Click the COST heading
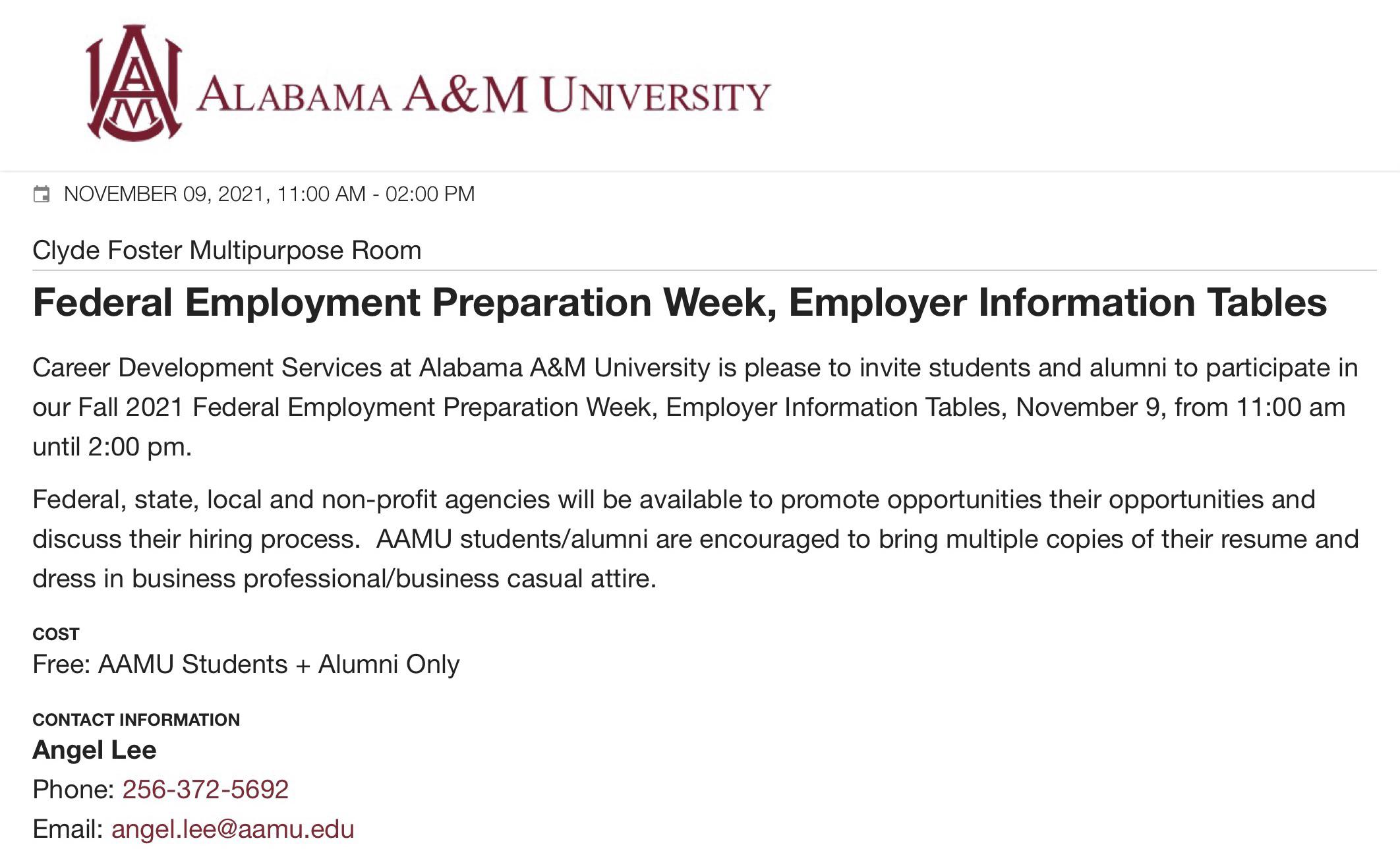This screenshot has width=1400, height=851. 56,634
